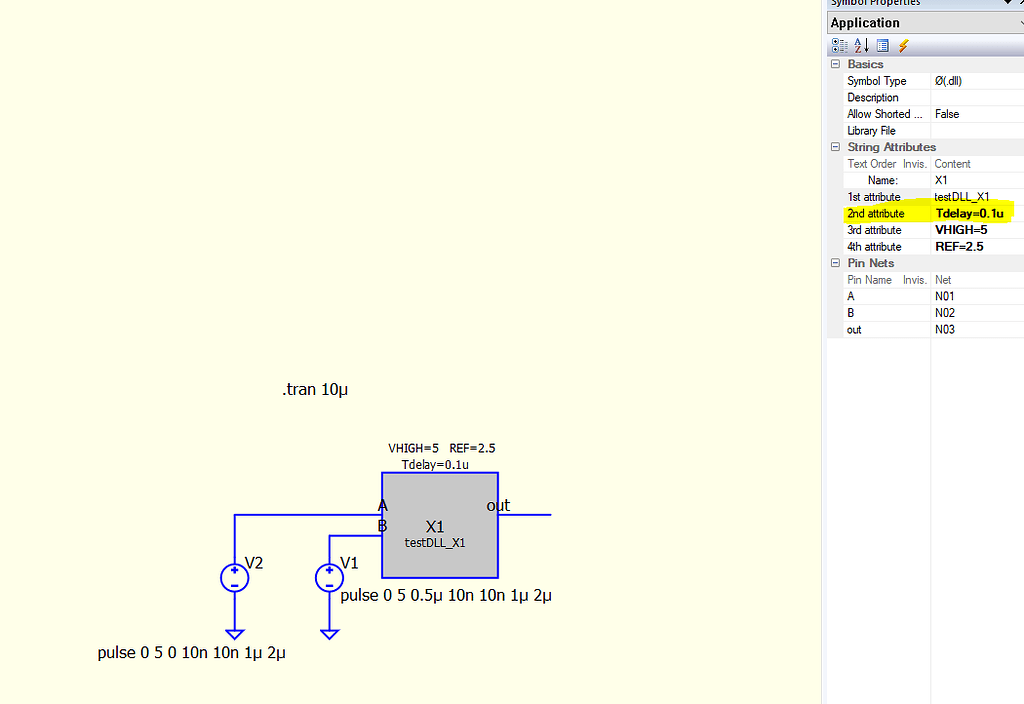Select the Categorized view icon
Image resolution: width=1024 pixels, height=704 pixels.
(x=838, y=45)
